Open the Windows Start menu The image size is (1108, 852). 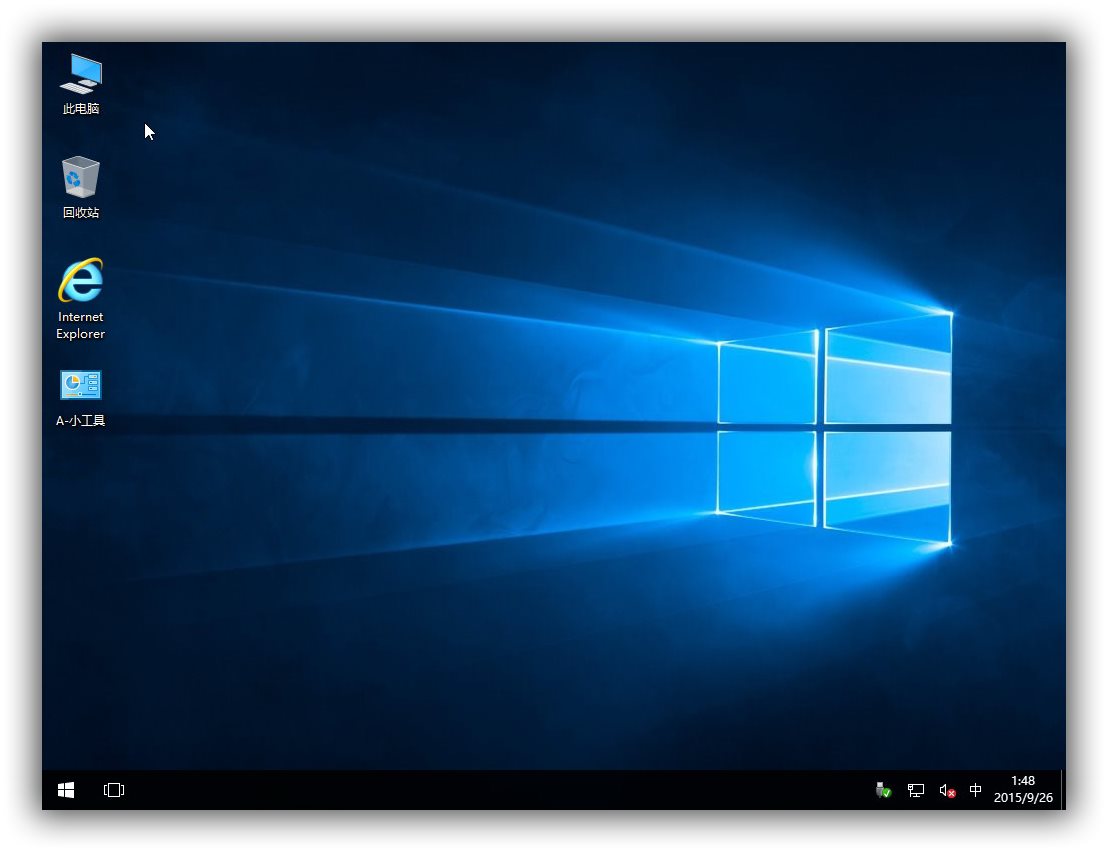click(66, 790)
